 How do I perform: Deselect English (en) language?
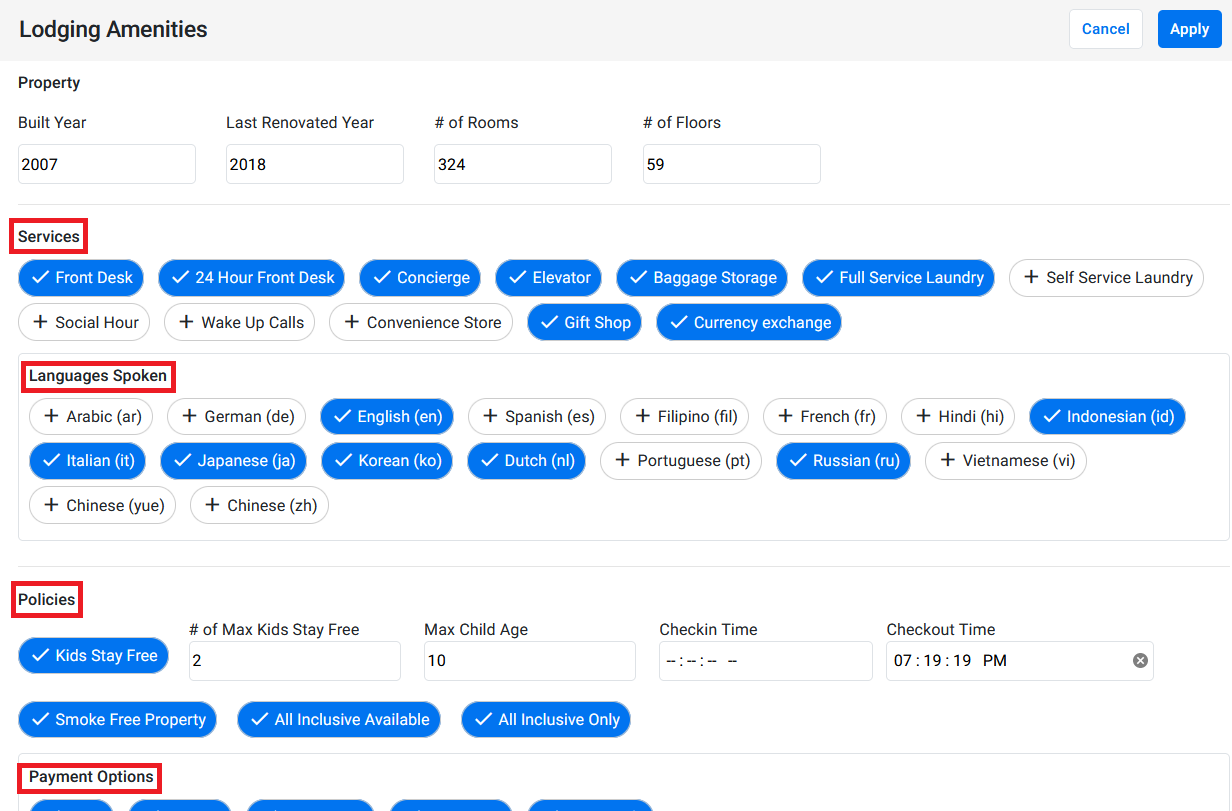tap(387, 416)
